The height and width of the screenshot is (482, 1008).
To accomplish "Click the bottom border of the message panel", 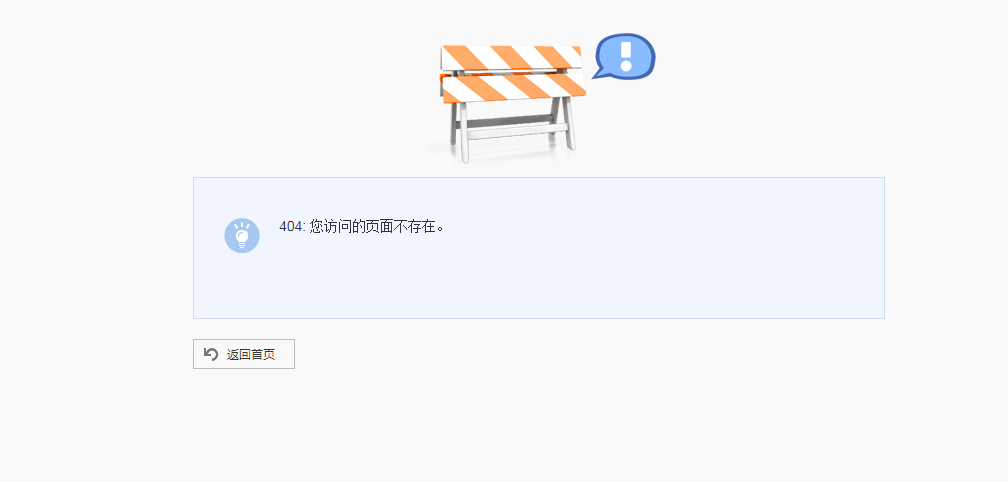I will pyautogui.click(x=539, y=318).
